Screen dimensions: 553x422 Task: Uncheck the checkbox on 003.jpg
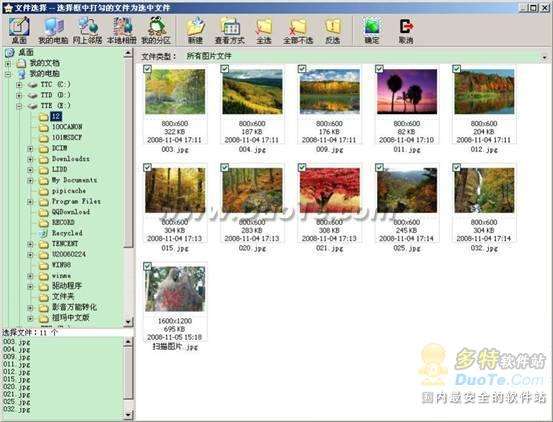[x=147, y=69]
